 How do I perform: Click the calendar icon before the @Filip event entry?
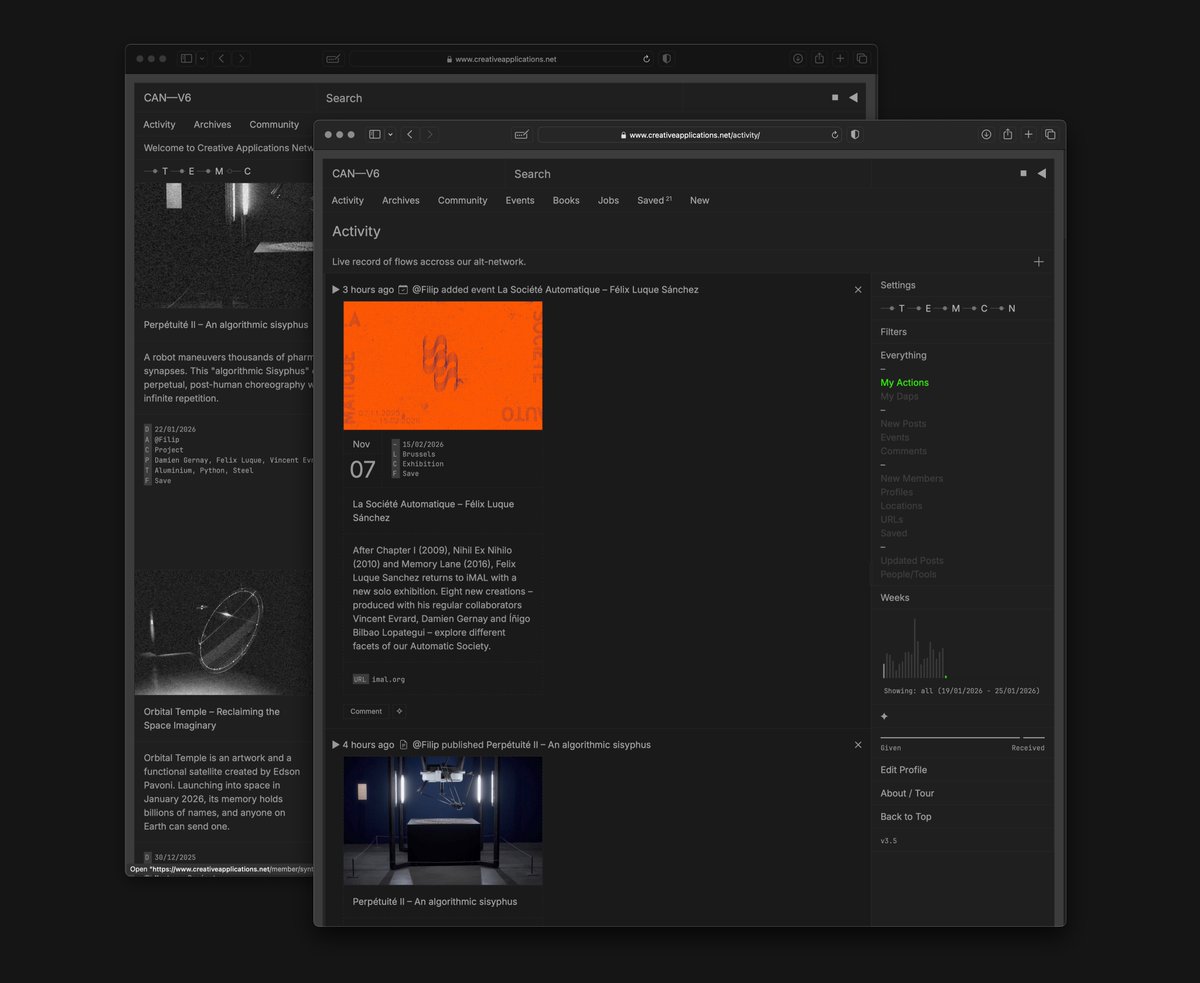[402, 290]
